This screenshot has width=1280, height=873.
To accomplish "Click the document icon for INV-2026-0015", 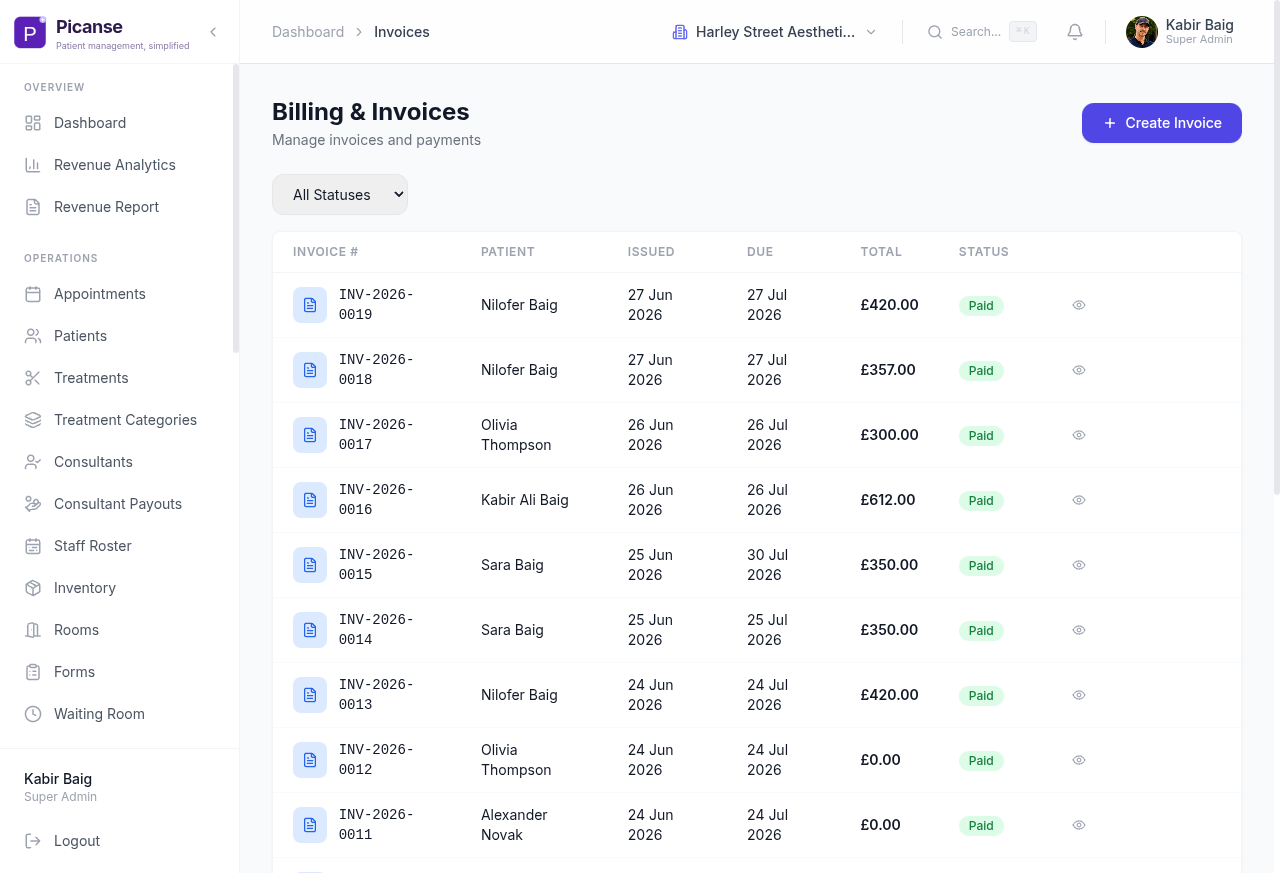I will 310,565.
